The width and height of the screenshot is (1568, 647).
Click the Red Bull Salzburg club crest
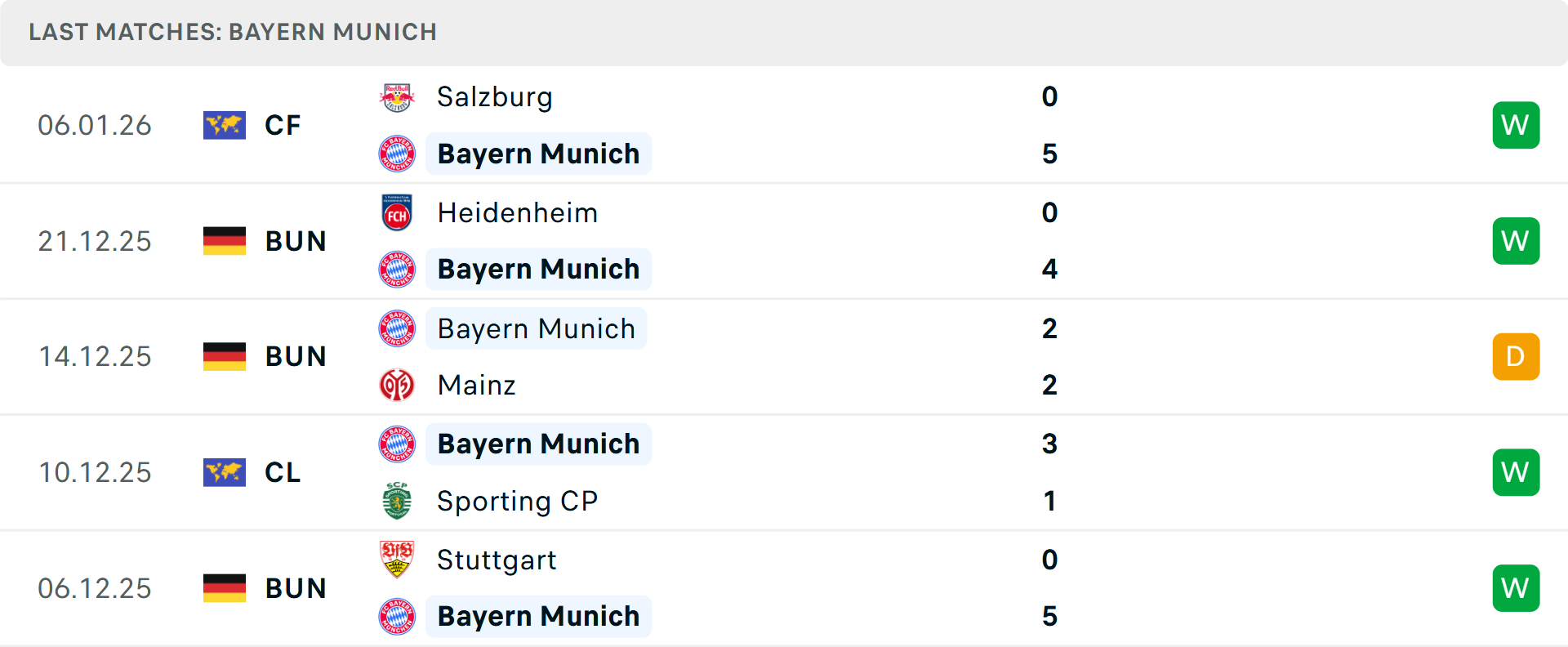[397, 97]
